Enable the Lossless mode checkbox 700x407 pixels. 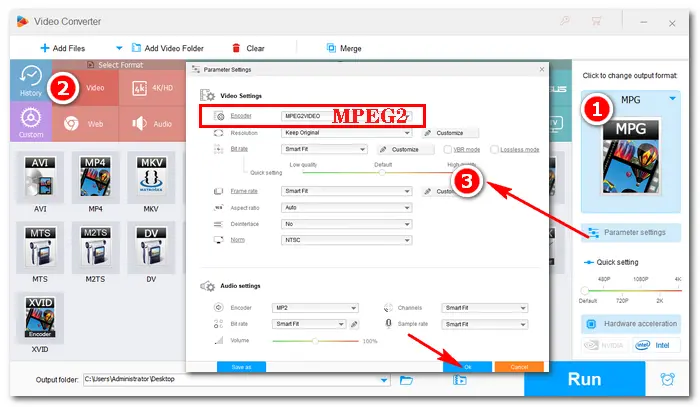494,150
